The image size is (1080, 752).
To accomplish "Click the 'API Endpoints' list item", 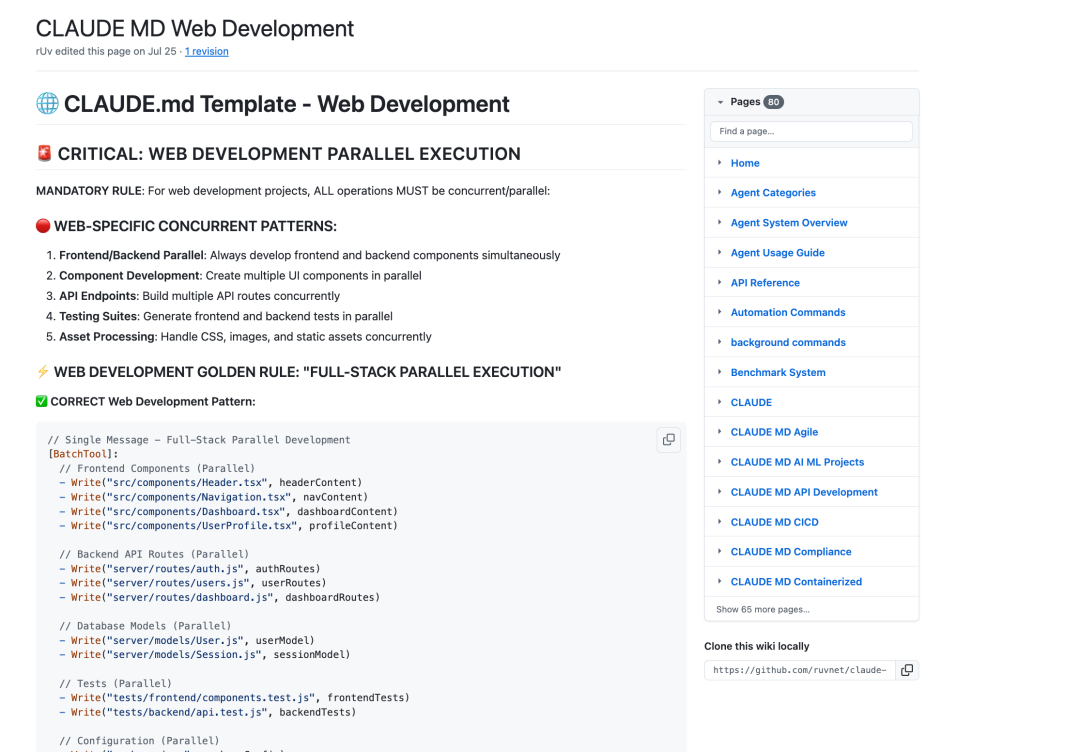I will (x=199, y=296).
